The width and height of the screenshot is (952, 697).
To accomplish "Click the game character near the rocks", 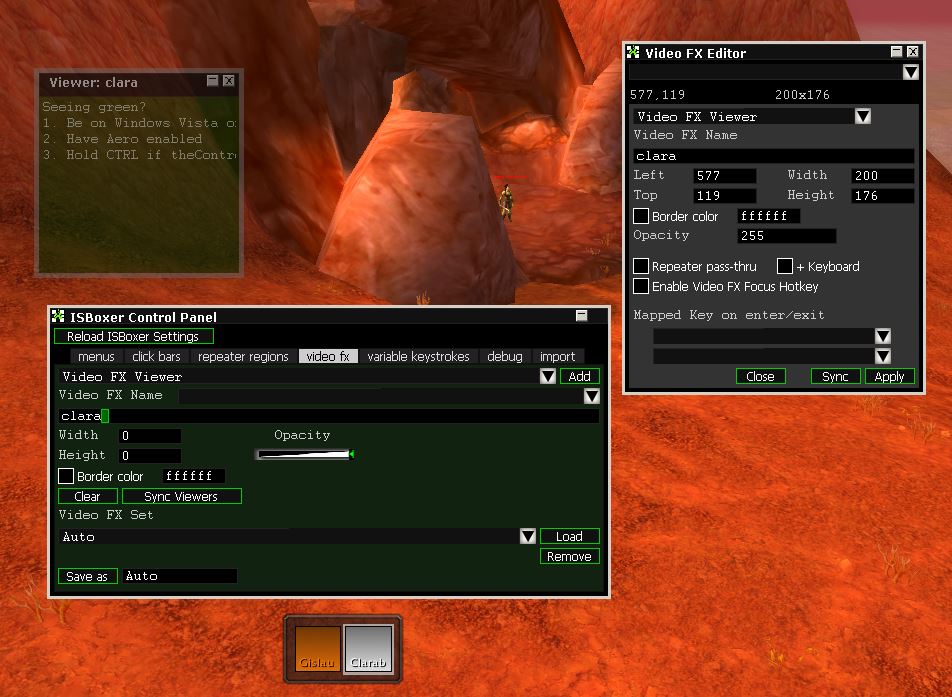I will pyautogui.click(x=506, y=202).
